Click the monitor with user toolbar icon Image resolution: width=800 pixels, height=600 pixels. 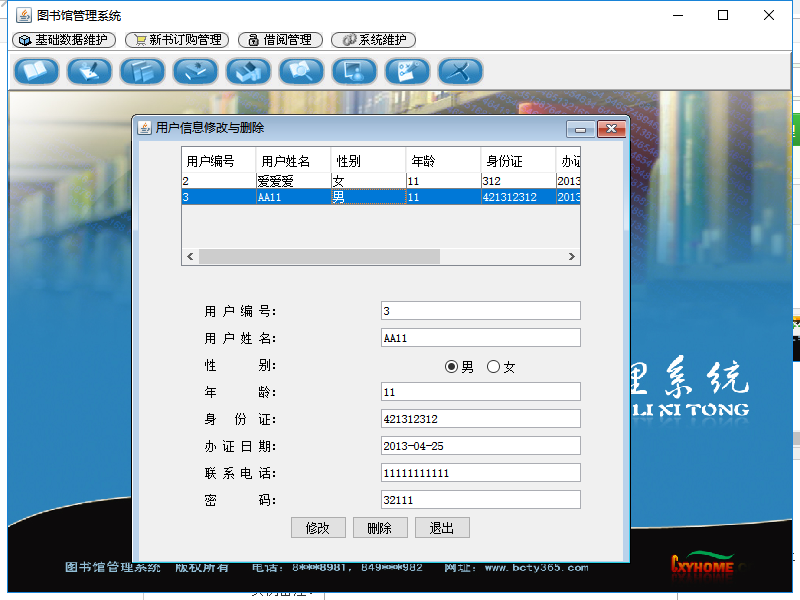pyautogui.click(x=354, y=71)
